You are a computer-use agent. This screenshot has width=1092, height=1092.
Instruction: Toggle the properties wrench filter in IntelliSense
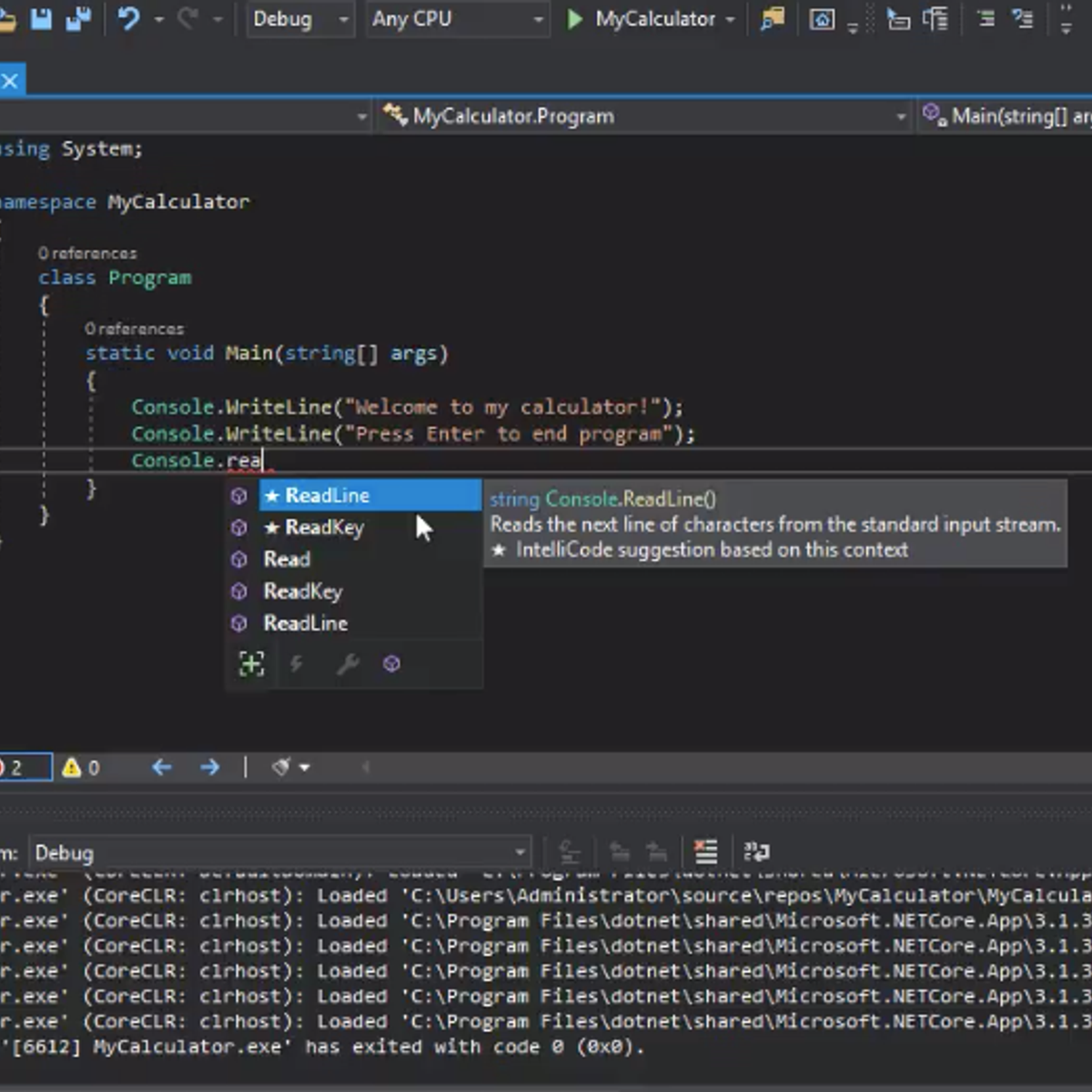[348, 664]
